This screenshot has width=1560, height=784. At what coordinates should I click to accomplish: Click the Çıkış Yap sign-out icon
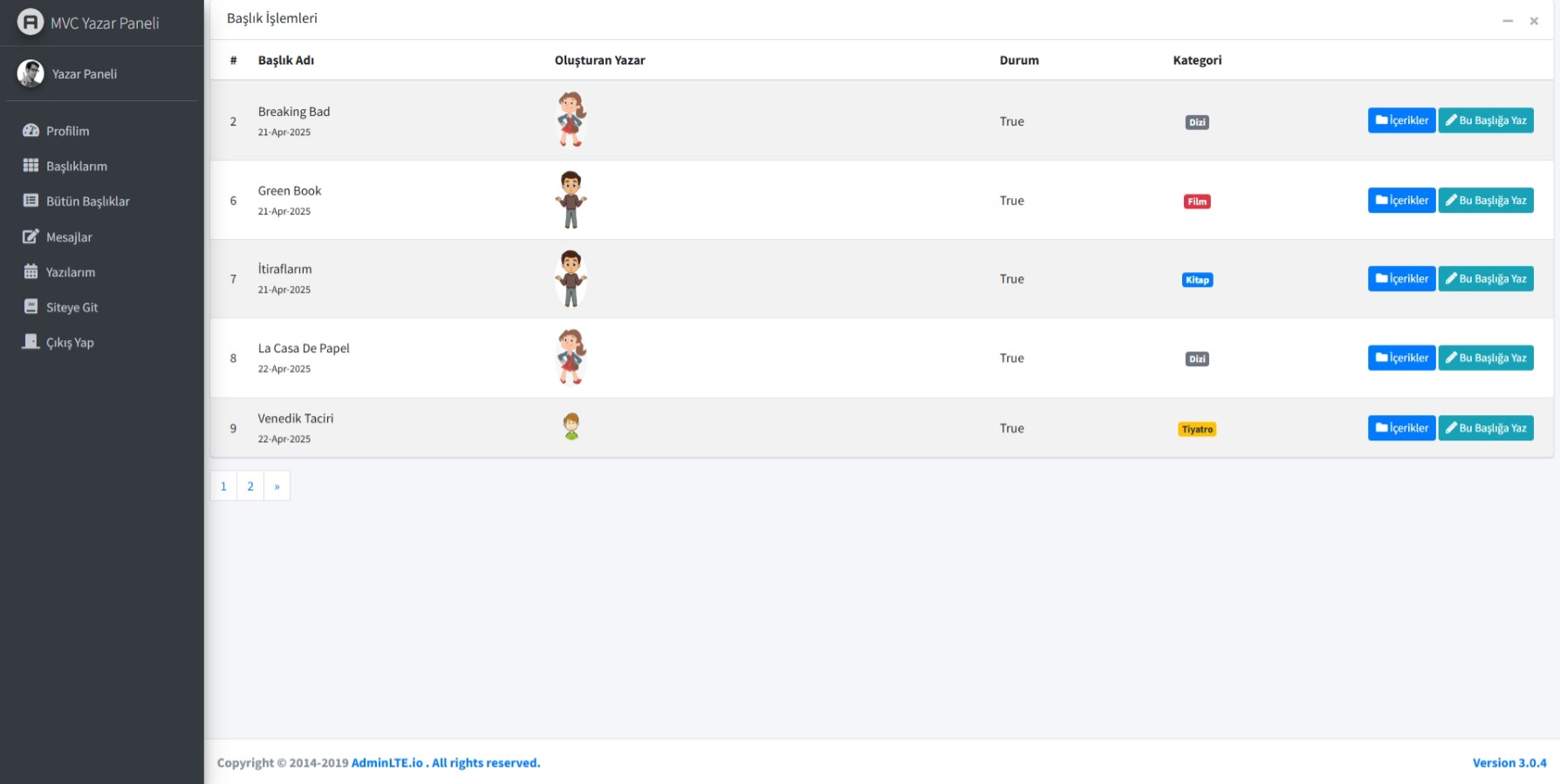[31, 342]
